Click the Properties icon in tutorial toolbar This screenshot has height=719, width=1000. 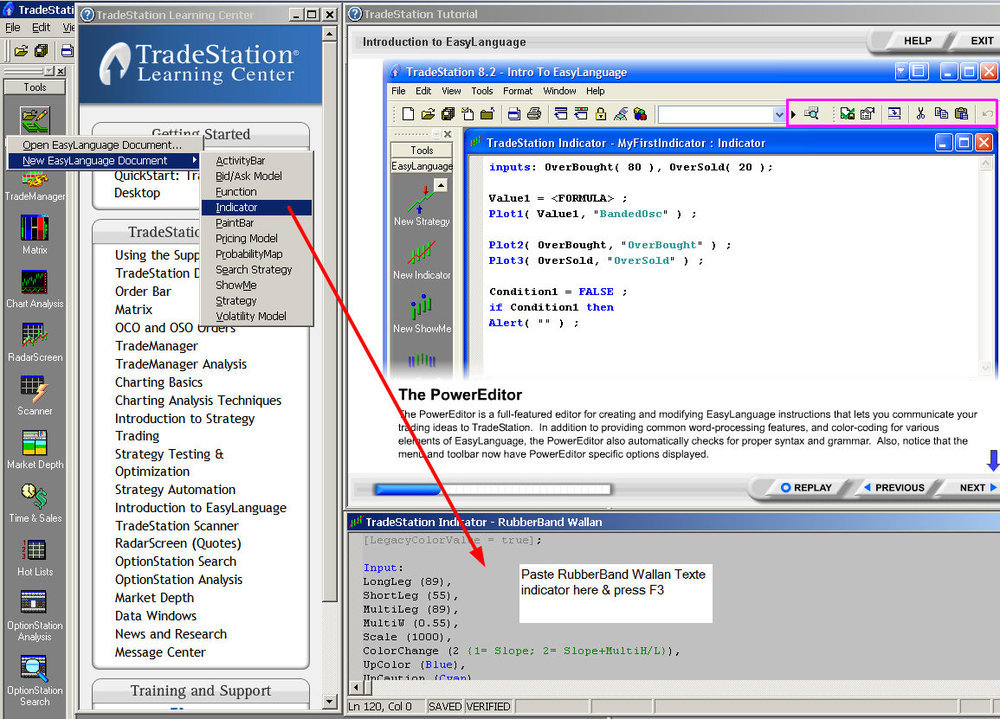pyautogui.click(x=867, y=114)
